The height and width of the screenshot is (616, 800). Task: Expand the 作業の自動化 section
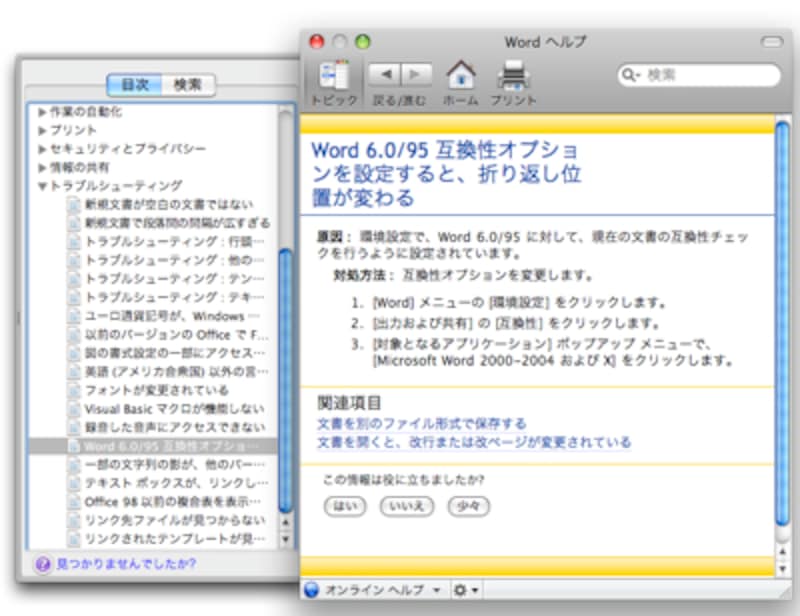click(x=42, y=112)
